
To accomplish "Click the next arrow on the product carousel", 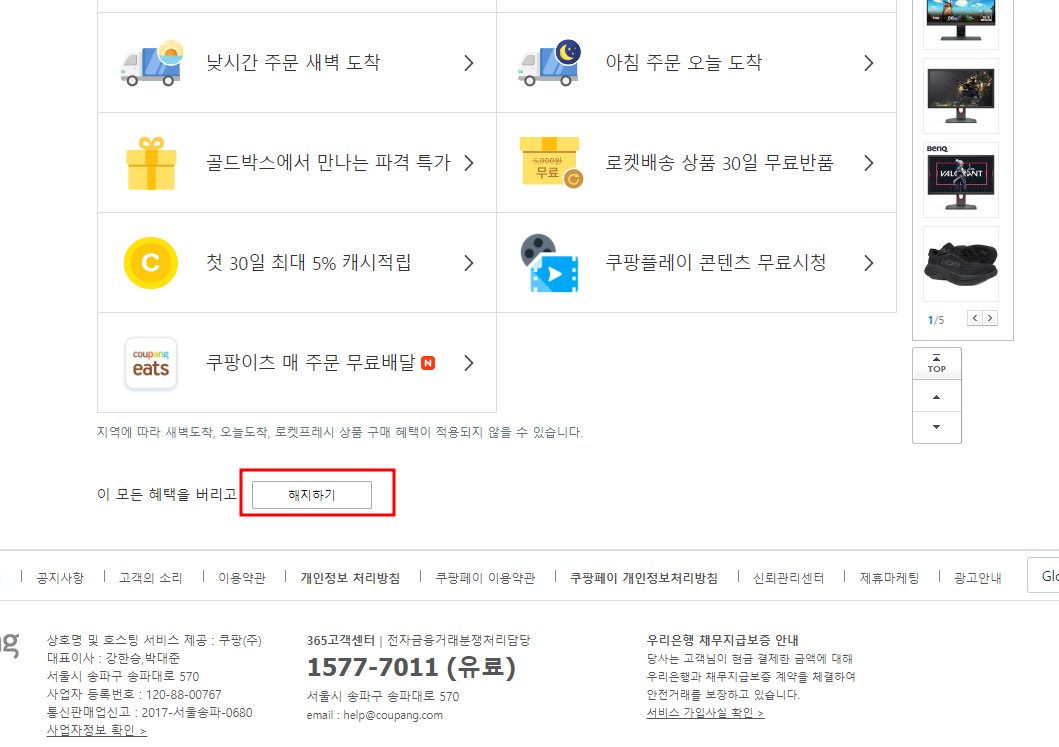I will 990,316.
